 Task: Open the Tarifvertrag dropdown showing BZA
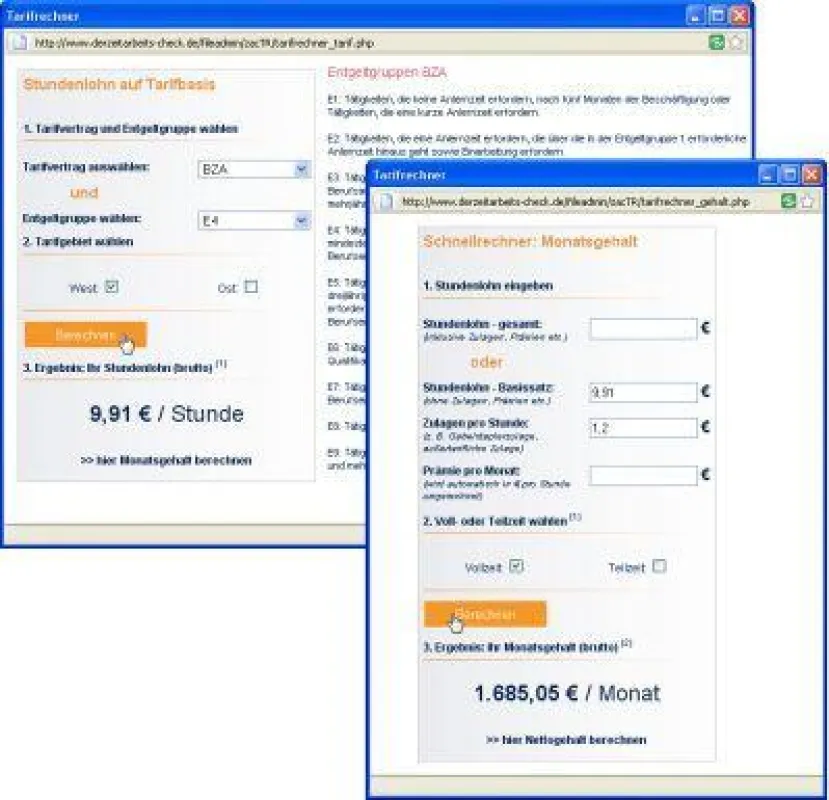tap(254, 169)
